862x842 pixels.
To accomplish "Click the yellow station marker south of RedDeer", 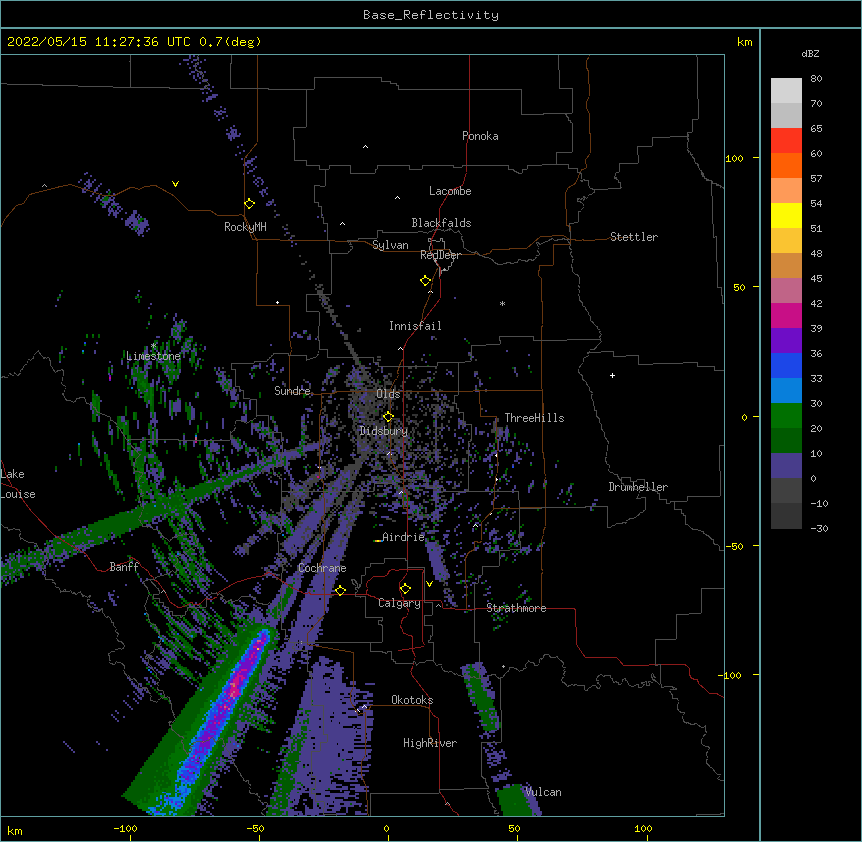I will 426,281.
